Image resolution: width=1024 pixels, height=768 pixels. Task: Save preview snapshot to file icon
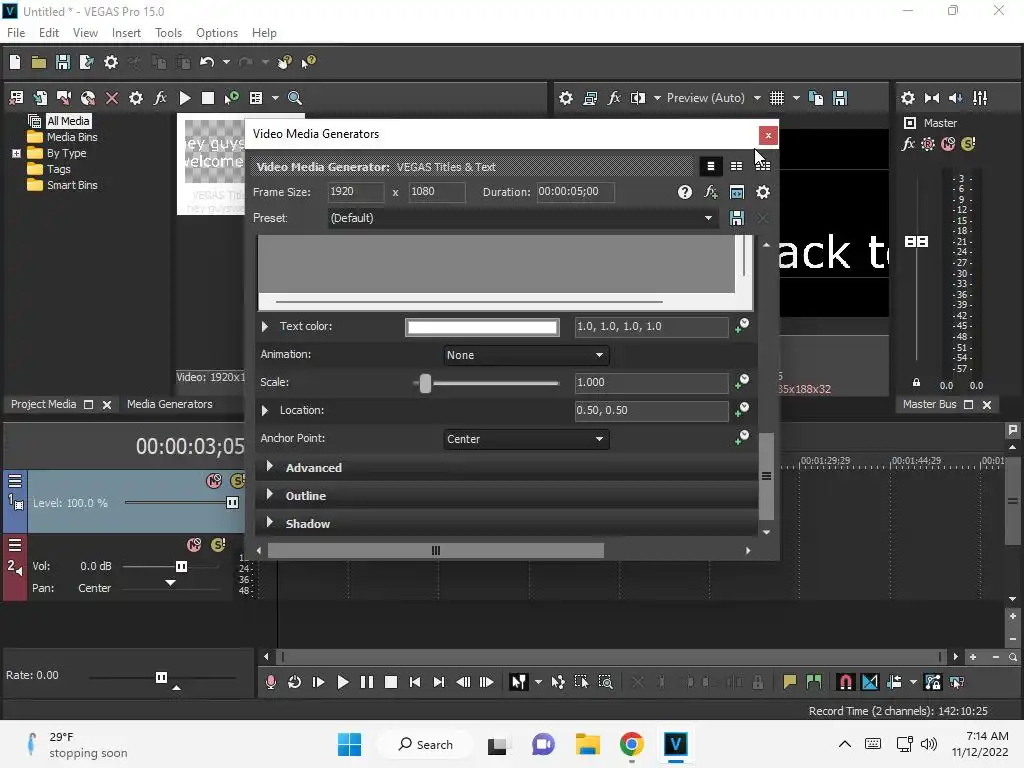coord(840,98)
